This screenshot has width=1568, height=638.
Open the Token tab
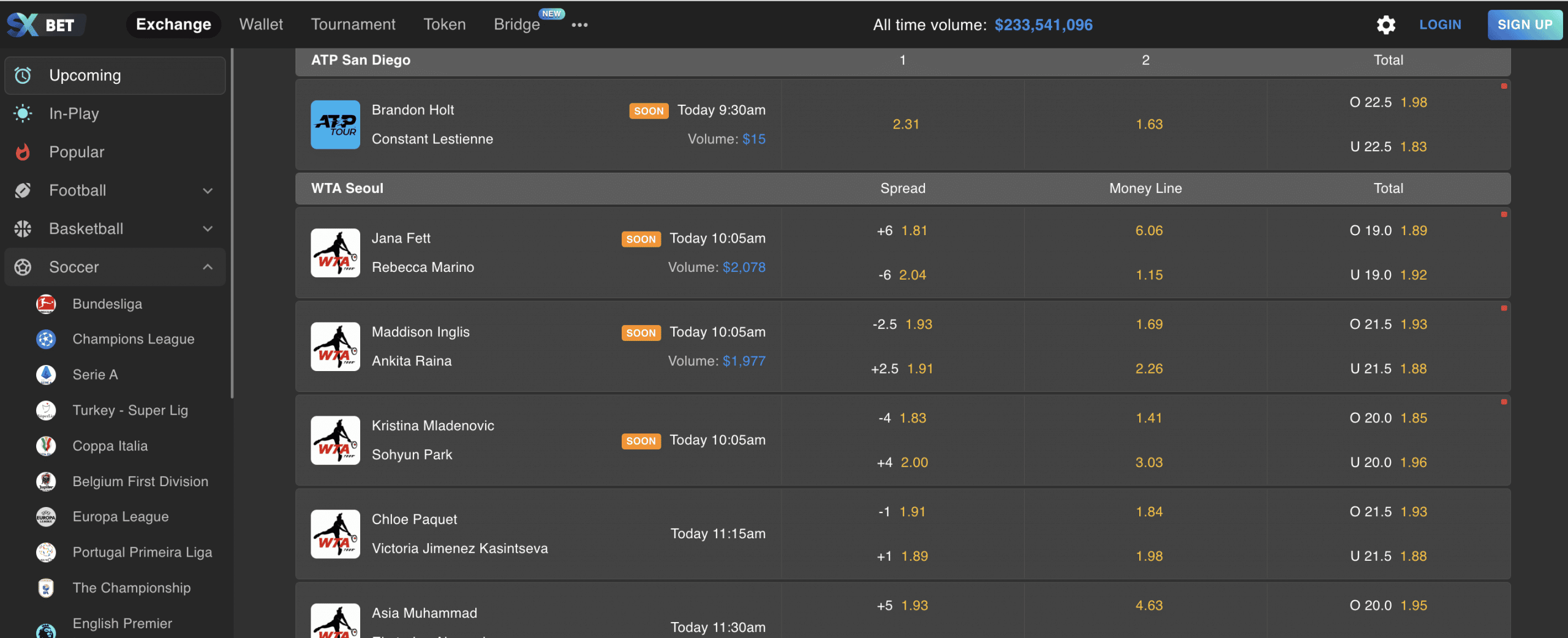coord(445,24)
